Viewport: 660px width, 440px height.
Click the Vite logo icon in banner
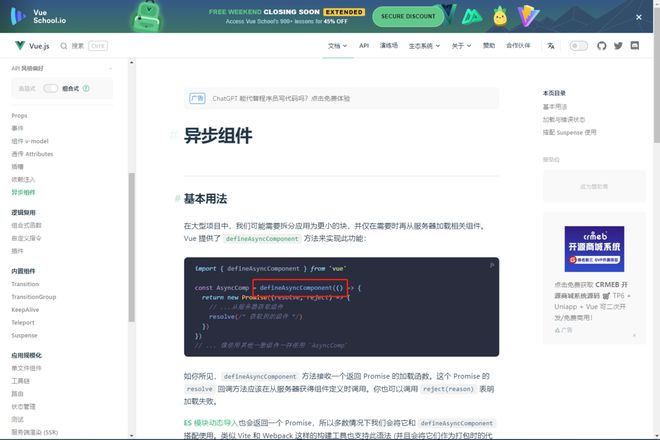pos(528,16)
